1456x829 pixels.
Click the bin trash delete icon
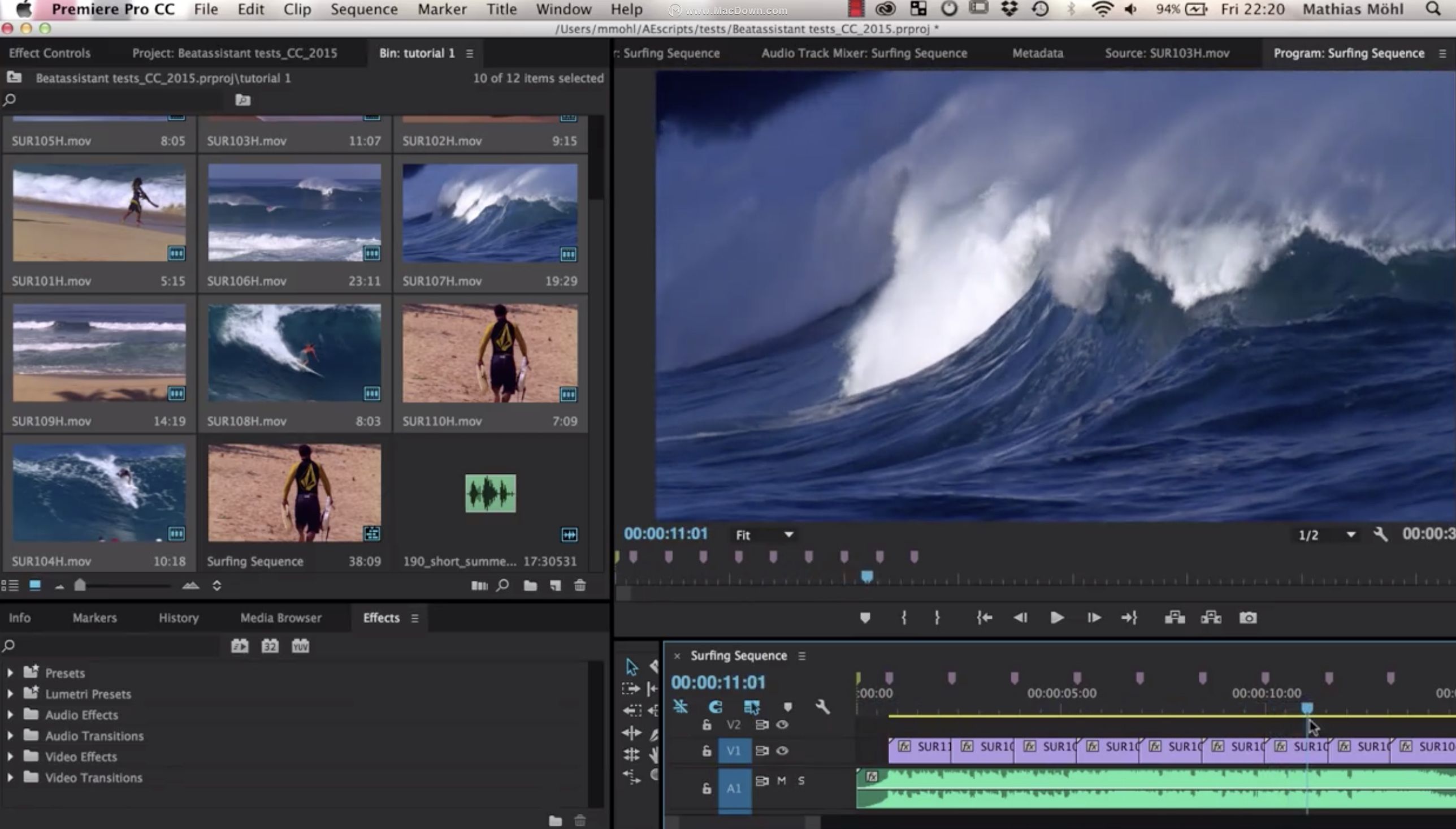click(580, 585)
